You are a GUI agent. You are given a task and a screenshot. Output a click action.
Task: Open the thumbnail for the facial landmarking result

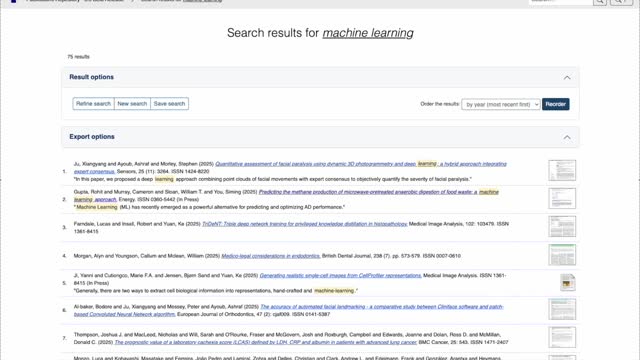[562, 309]
